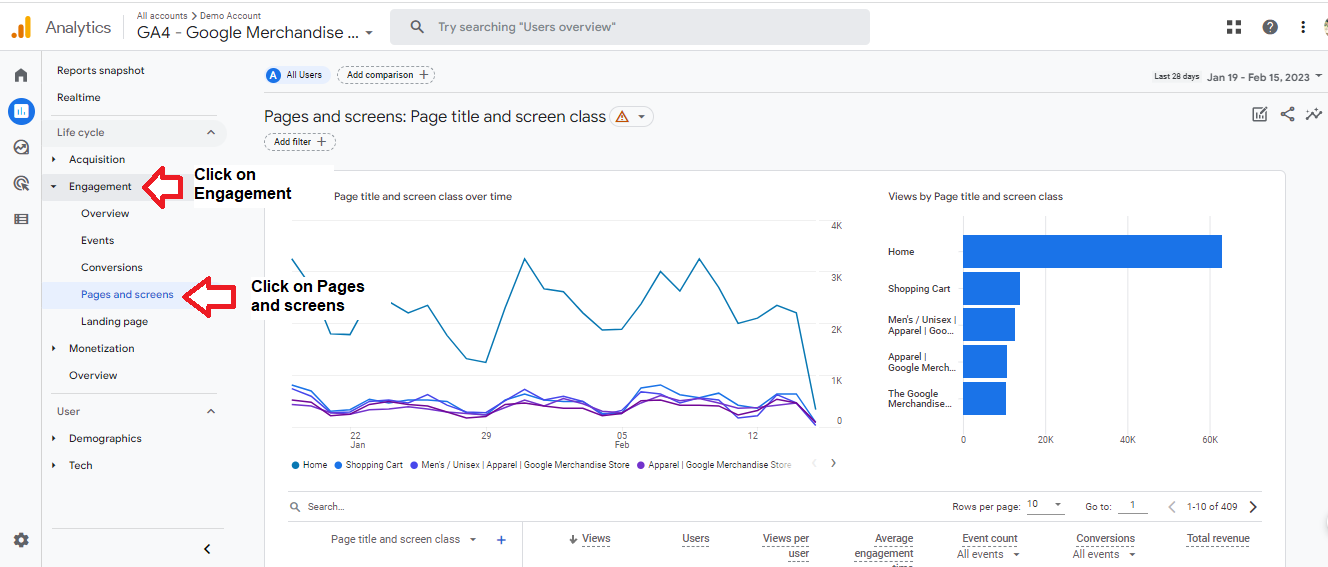Screen dimensions: 1328x567
Task: Open the Event count All events dropdown
Action: [x=988, y=554]
